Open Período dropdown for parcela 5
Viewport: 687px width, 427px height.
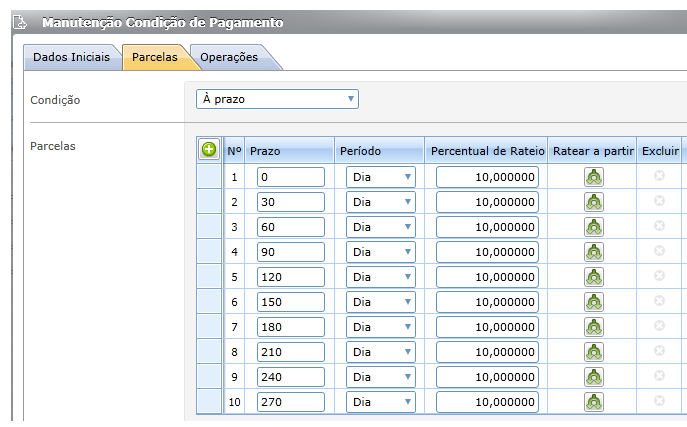[381, 277]
